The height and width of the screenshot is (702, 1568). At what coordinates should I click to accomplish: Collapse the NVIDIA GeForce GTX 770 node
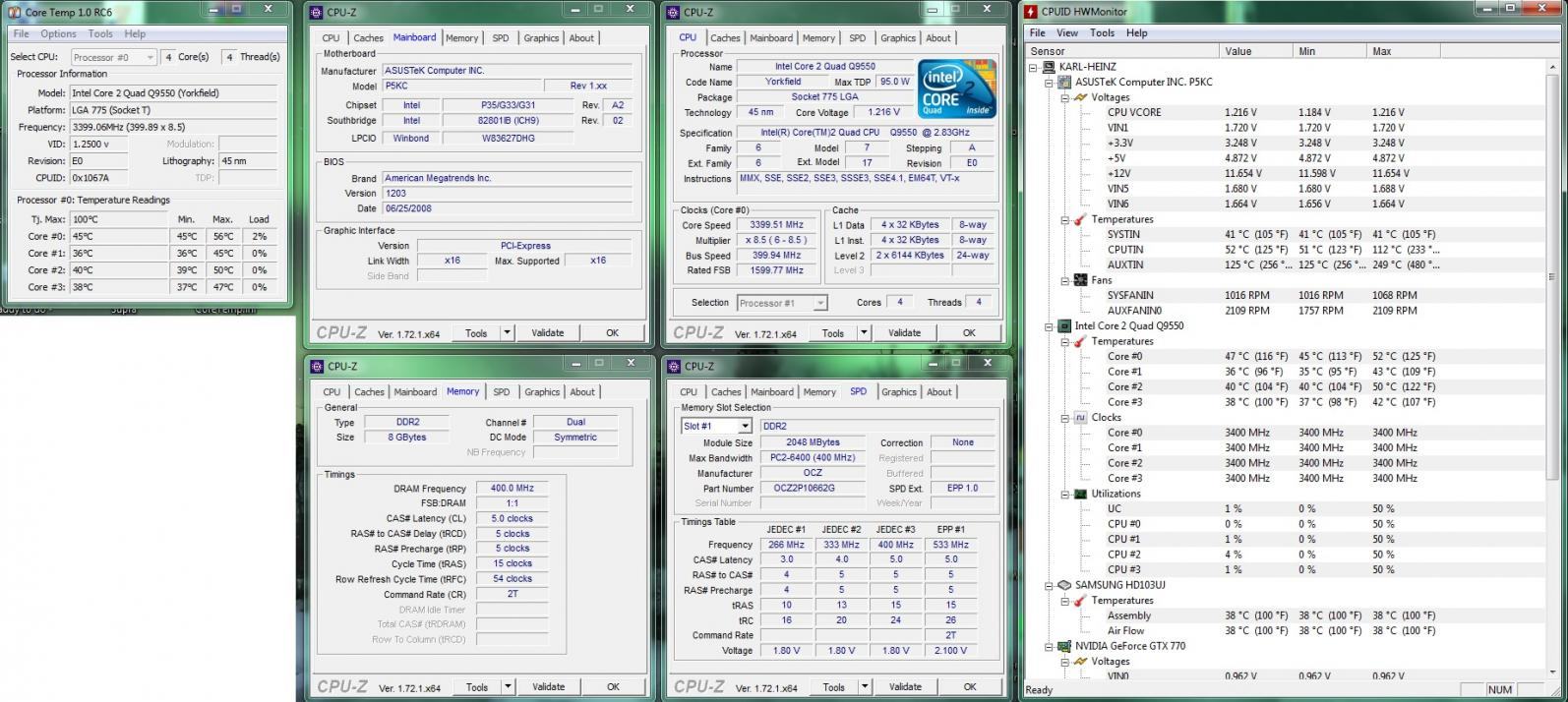[x=1050, y=647]
